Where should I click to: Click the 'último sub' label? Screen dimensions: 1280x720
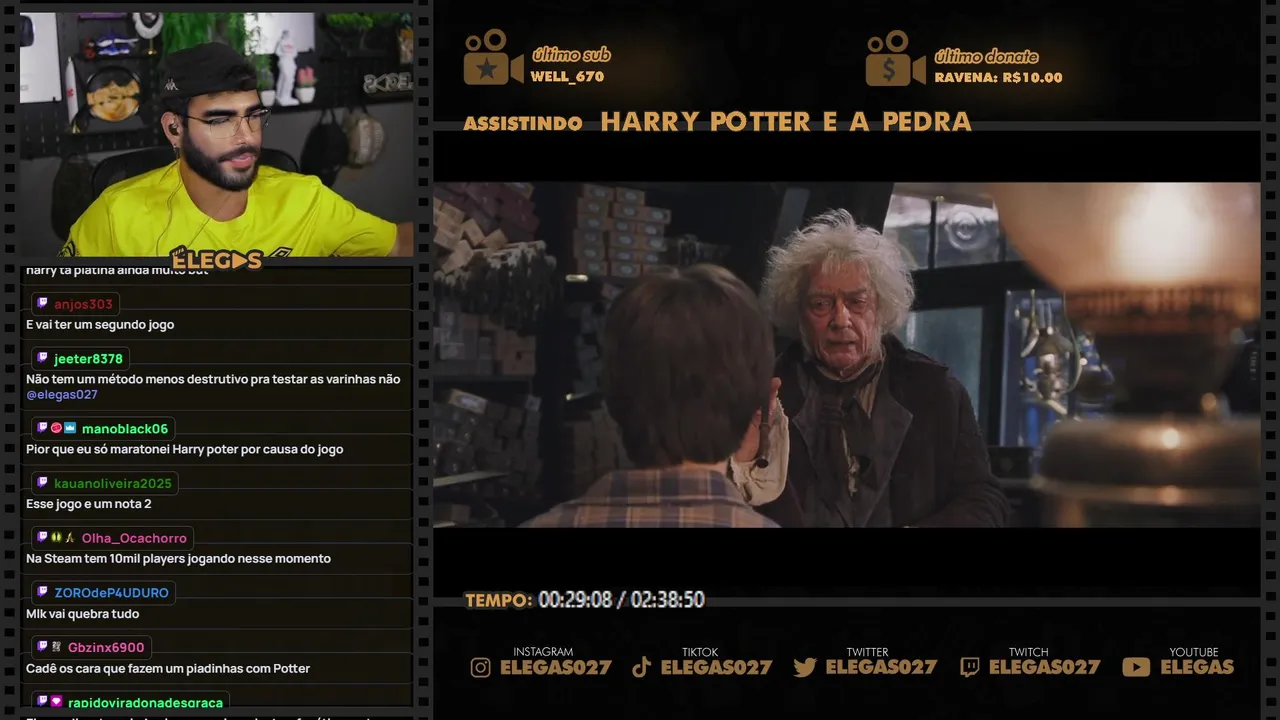coord(571,55)
